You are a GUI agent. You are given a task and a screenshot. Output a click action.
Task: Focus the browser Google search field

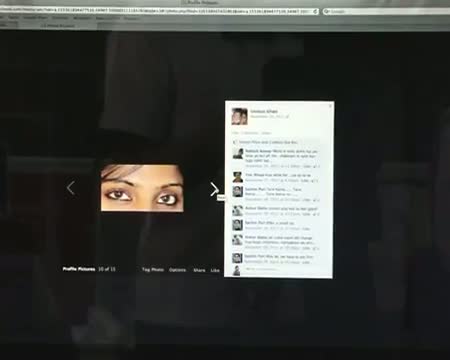tap(387, 11)
